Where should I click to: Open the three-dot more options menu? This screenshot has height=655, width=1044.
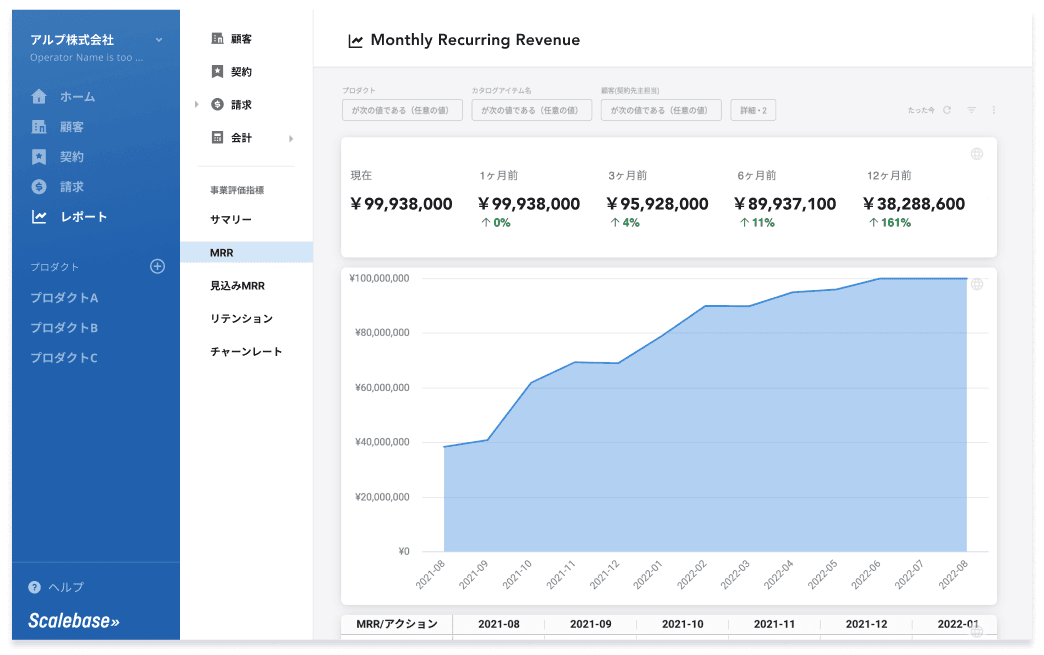click(993, 110)
